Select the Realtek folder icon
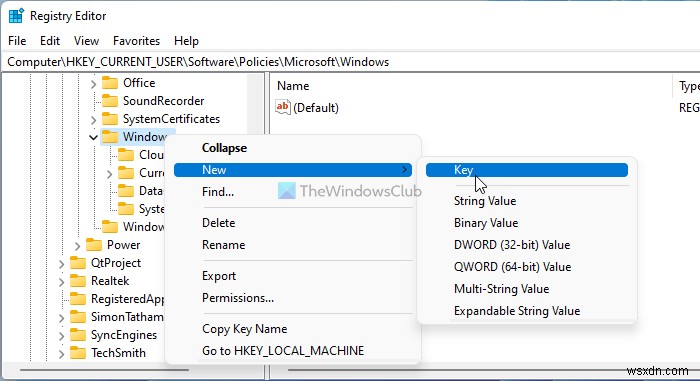Viewport: 700px width, 381px height. 78,281
